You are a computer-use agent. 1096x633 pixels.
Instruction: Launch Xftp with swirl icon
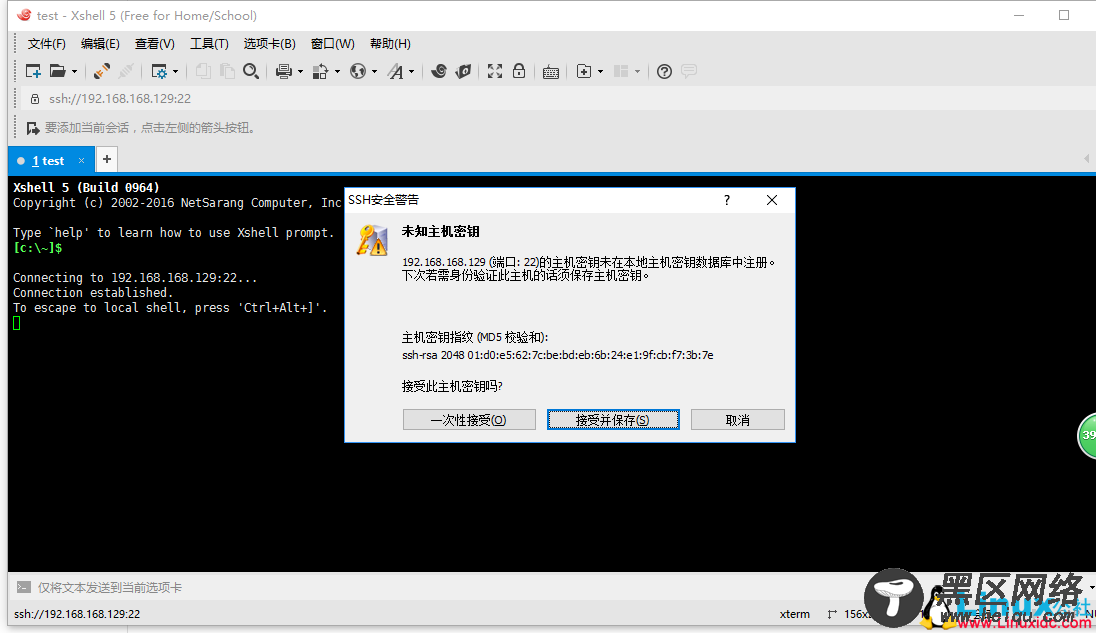pos(439,71)
